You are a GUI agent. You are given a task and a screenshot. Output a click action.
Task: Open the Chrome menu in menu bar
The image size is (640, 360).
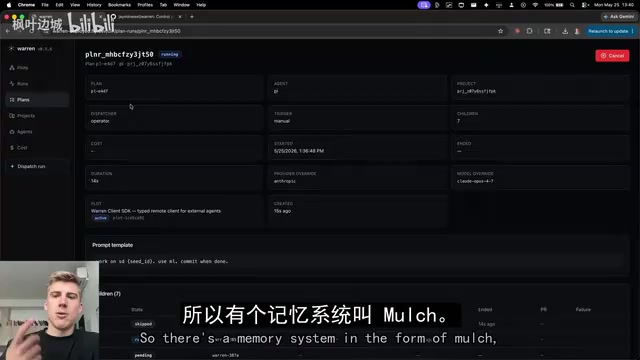click(26, 5)
